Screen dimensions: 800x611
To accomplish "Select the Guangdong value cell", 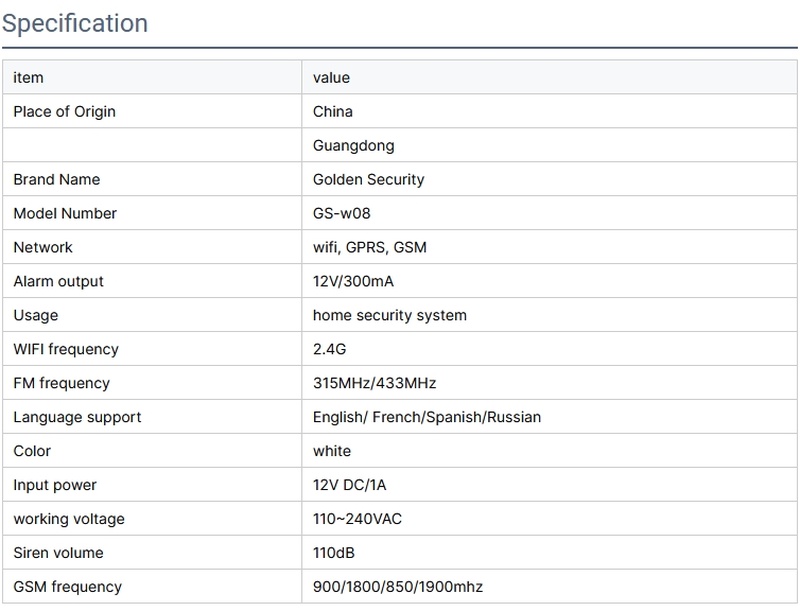I will (354, 146).
